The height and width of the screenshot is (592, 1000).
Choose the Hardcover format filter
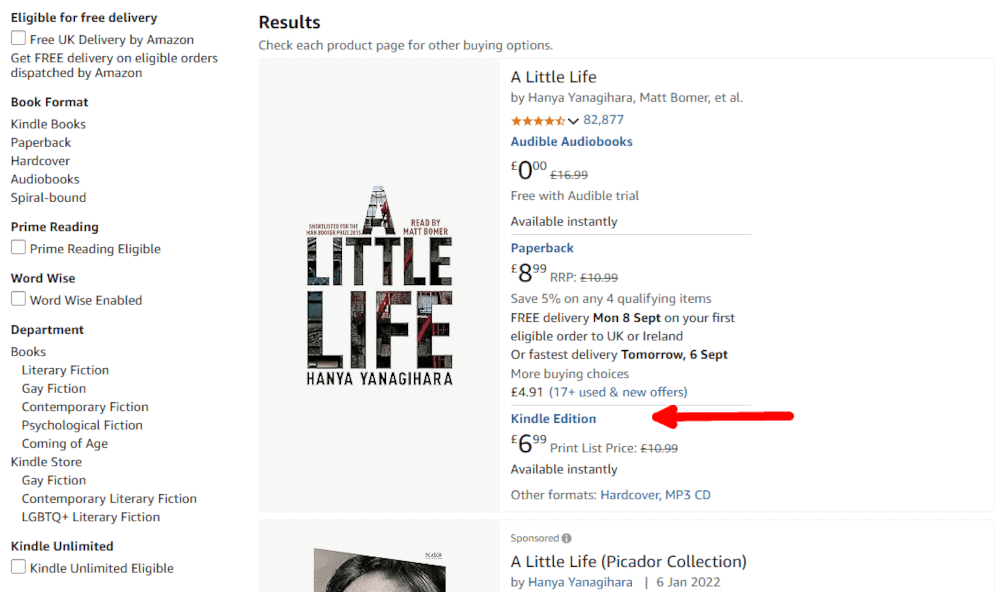[x=41, y=161]
